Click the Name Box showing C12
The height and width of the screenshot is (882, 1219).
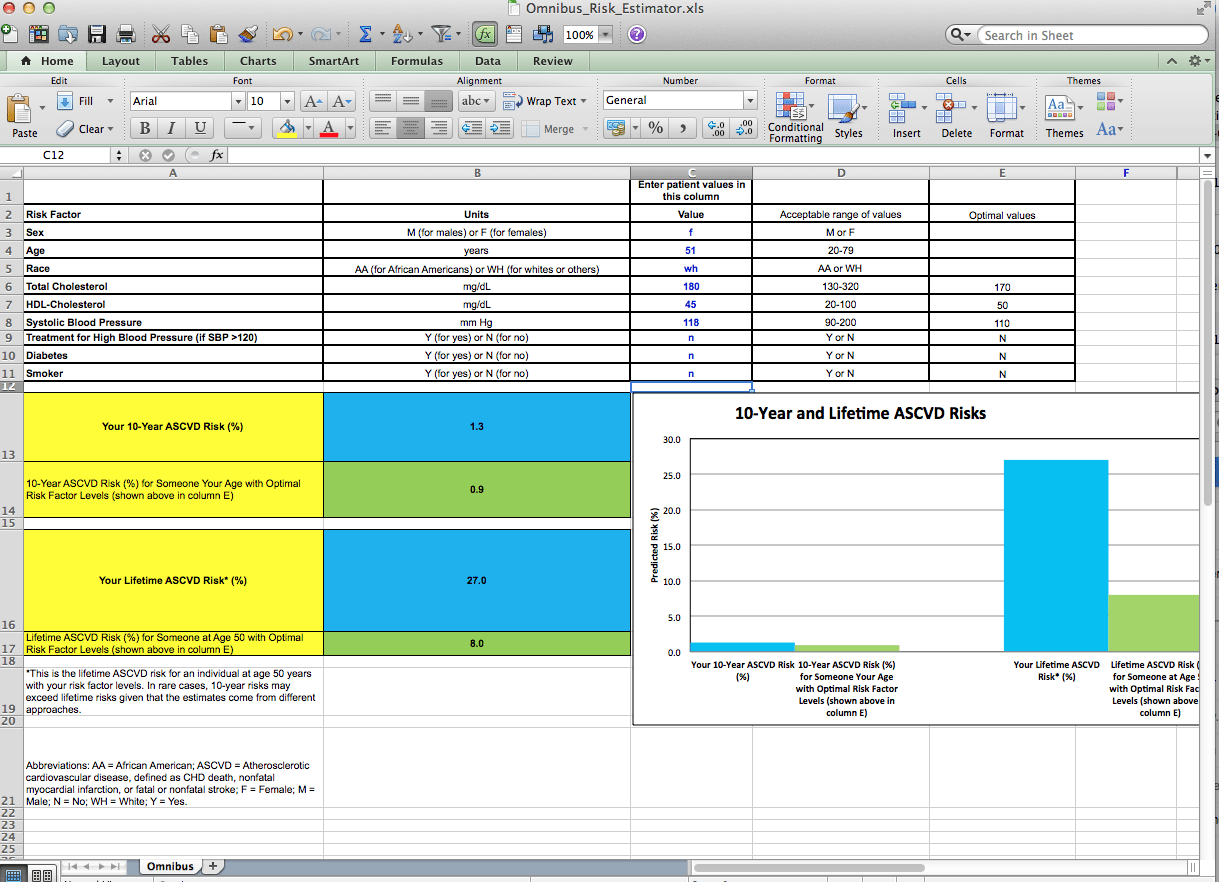pos(55,155)
